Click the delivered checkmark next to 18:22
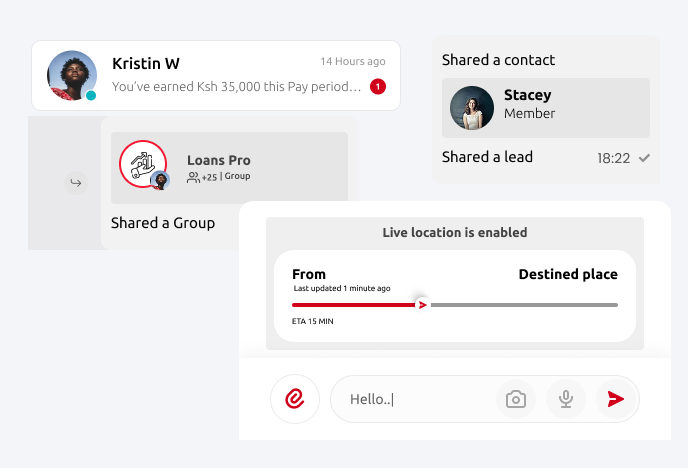This screenshot has width=688, height=468. pos(645,158)
